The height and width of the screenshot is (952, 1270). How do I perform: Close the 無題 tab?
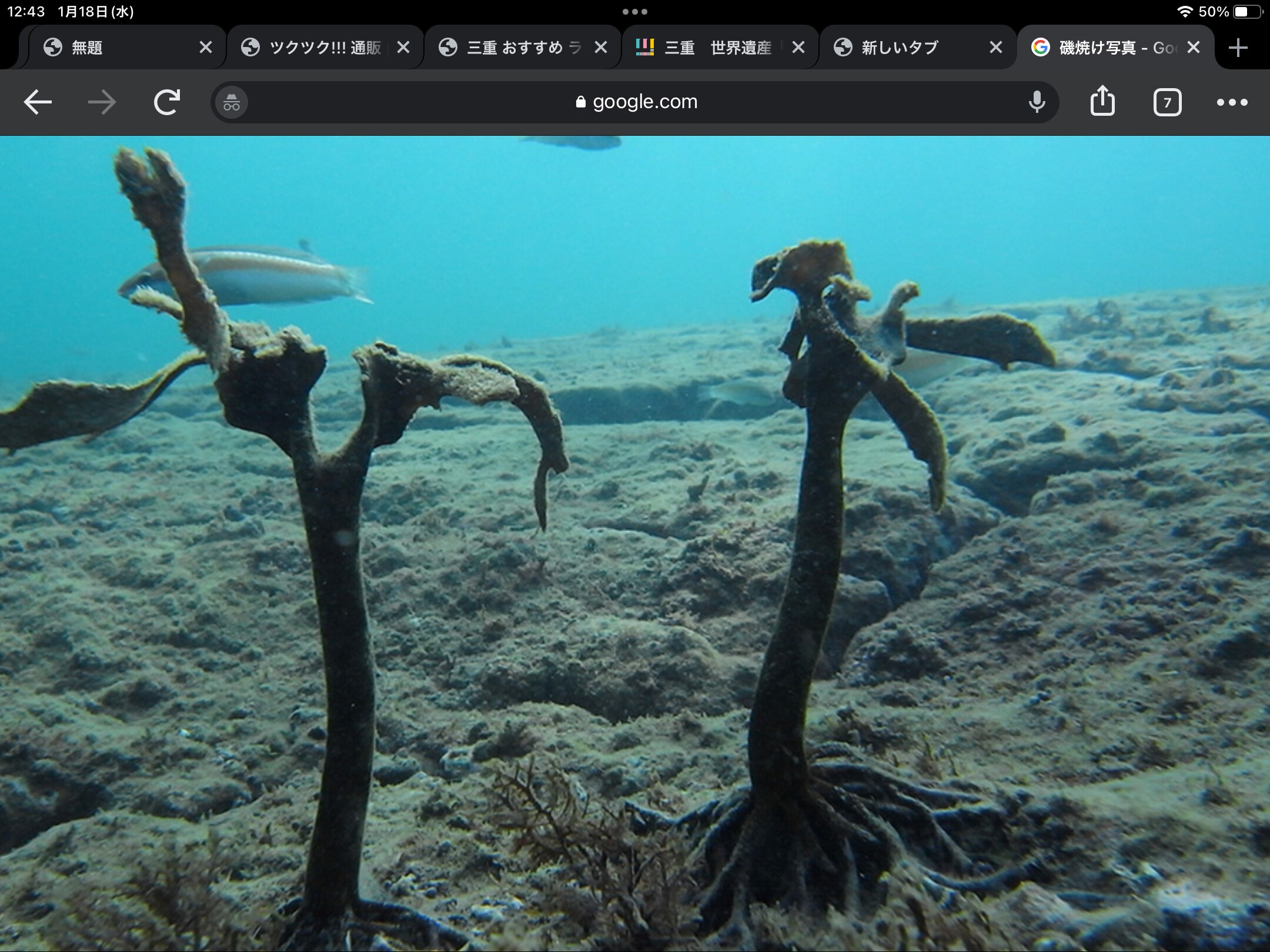point(206,48)
